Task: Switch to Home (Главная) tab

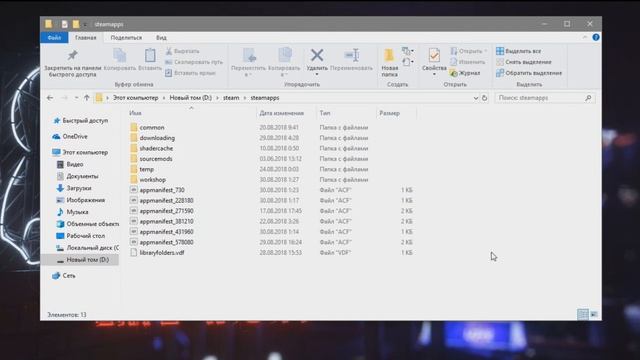Action: [x=86, y=38]
